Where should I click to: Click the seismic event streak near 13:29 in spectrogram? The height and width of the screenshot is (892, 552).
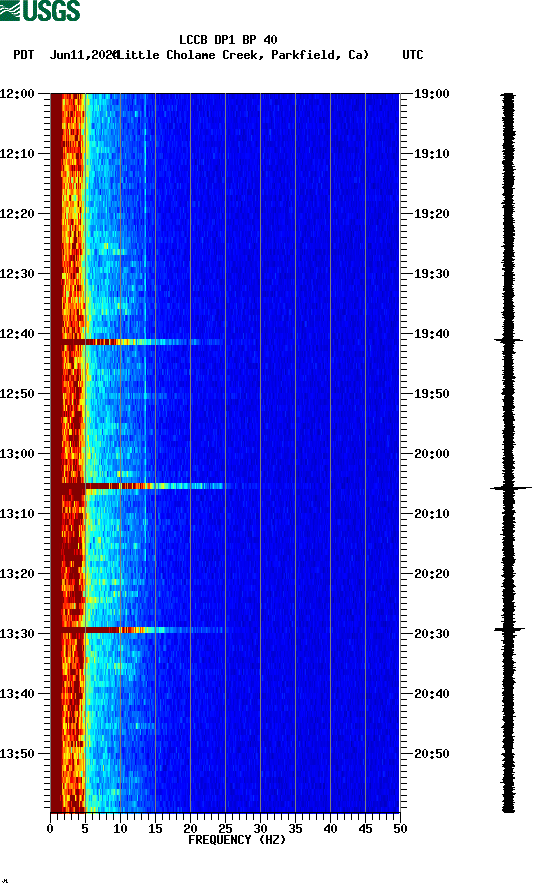tap(139, 630)
